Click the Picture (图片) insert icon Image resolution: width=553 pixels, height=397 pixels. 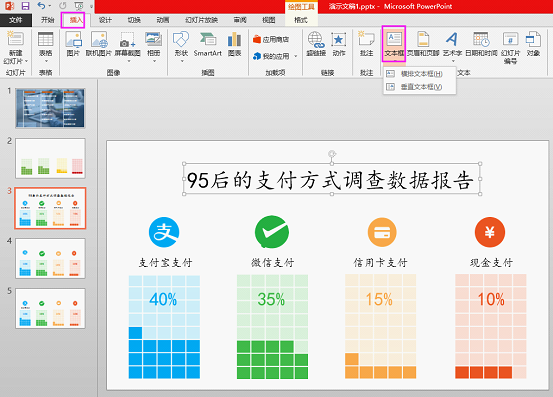coord(73,39)
